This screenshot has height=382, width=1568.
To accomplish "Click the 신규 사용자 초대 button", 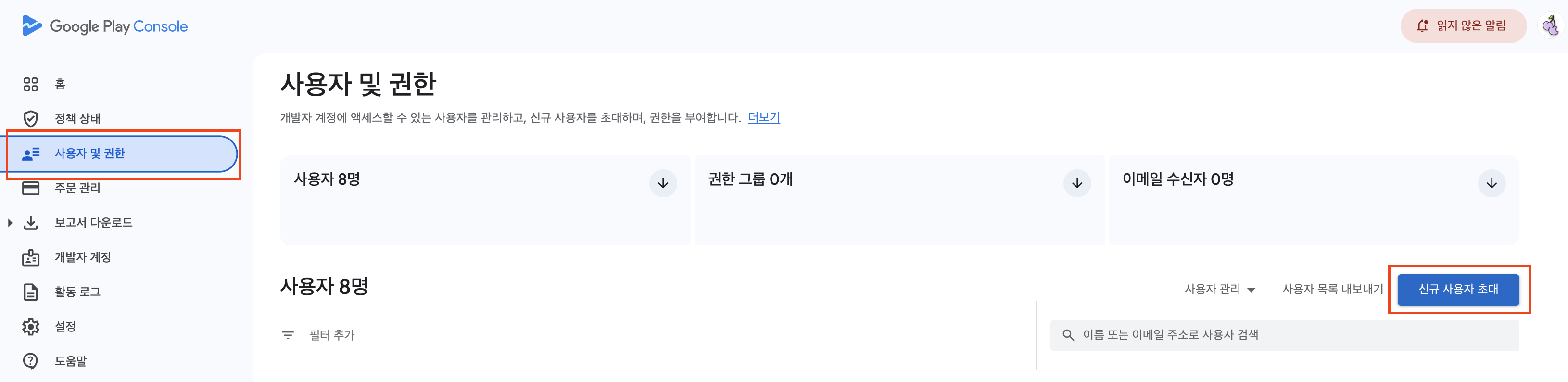I will coord(1458,290).
